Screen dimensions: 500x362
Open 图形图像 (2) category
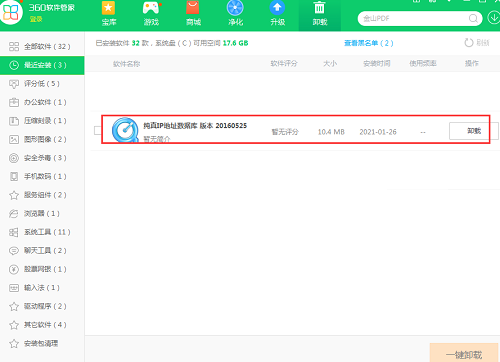click(42, 139)
